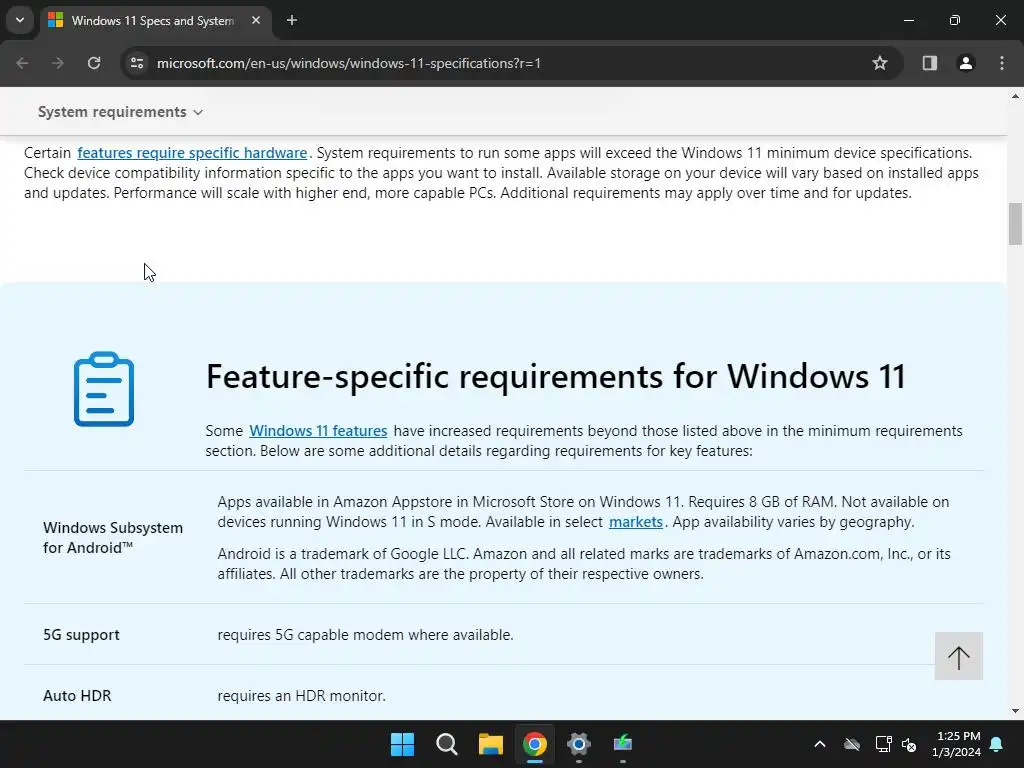1024x768 pixels.
Task: Bookmark this page with the star icon
Action: (880, 63)
